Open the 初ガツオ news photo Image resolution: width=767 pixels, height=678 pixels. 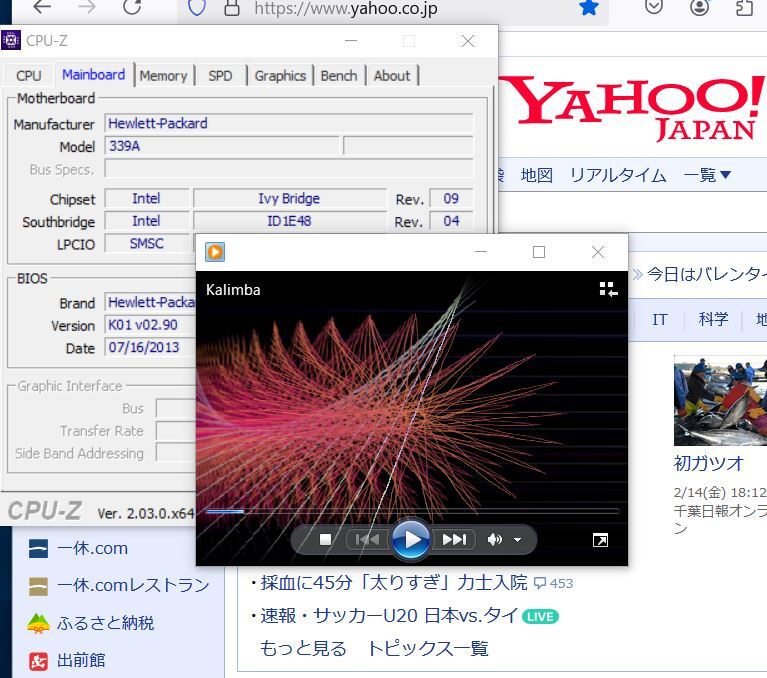[x=720, y=401]
